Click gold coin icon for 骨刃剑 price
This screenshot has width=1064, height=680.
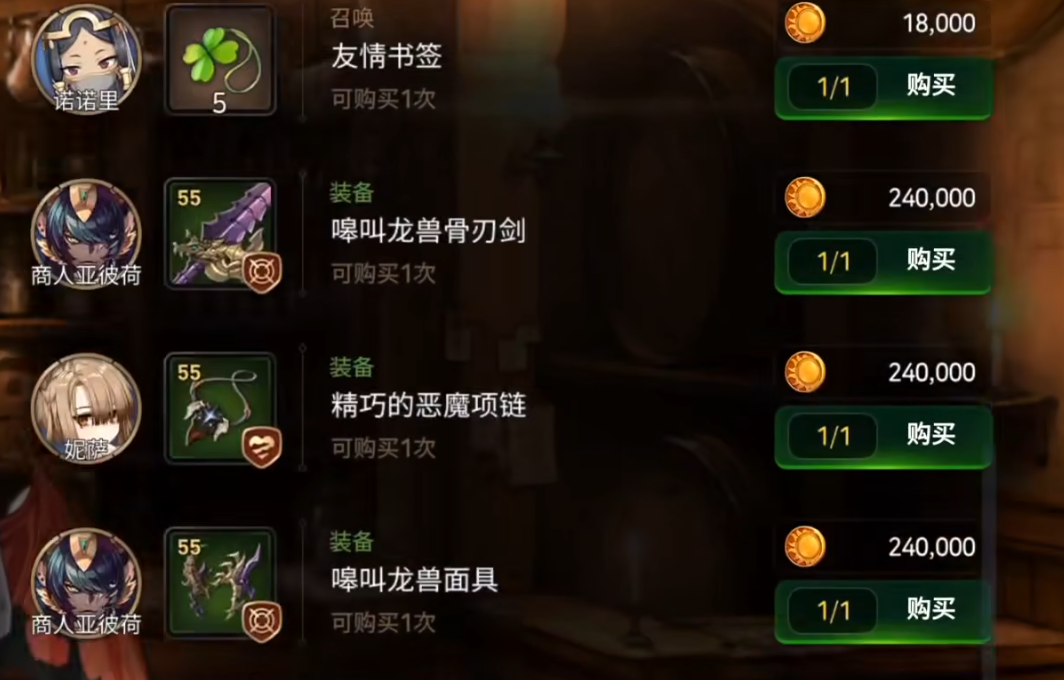pos(805,197)
